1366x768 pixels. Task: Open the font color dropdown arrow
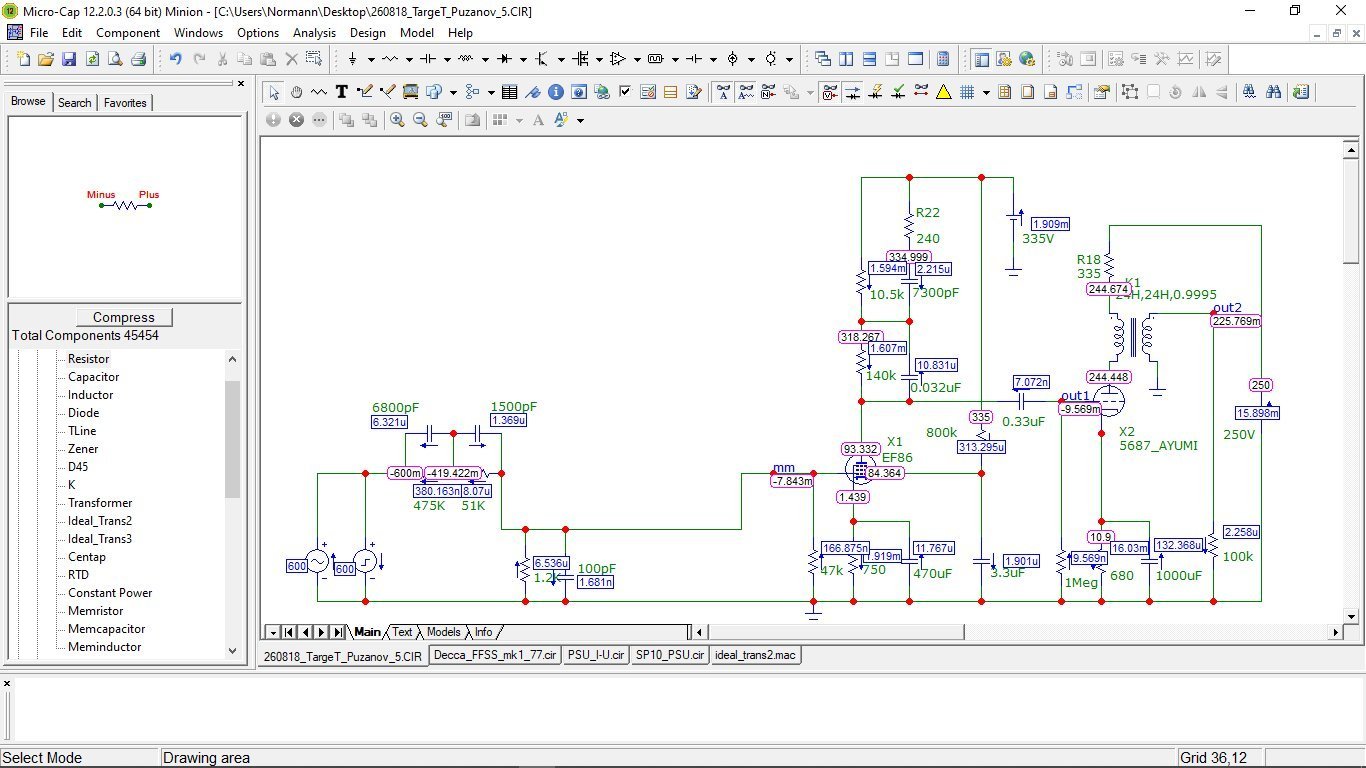coord(580,120)
